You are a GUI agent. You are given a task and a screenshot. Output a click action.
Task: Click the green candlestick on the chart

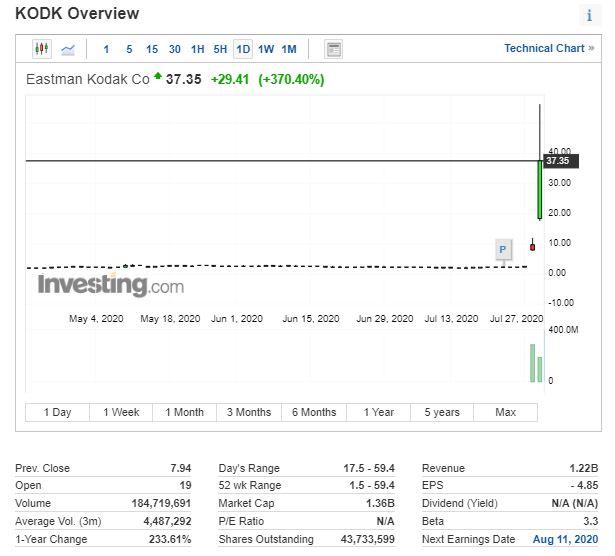[540, 189]
